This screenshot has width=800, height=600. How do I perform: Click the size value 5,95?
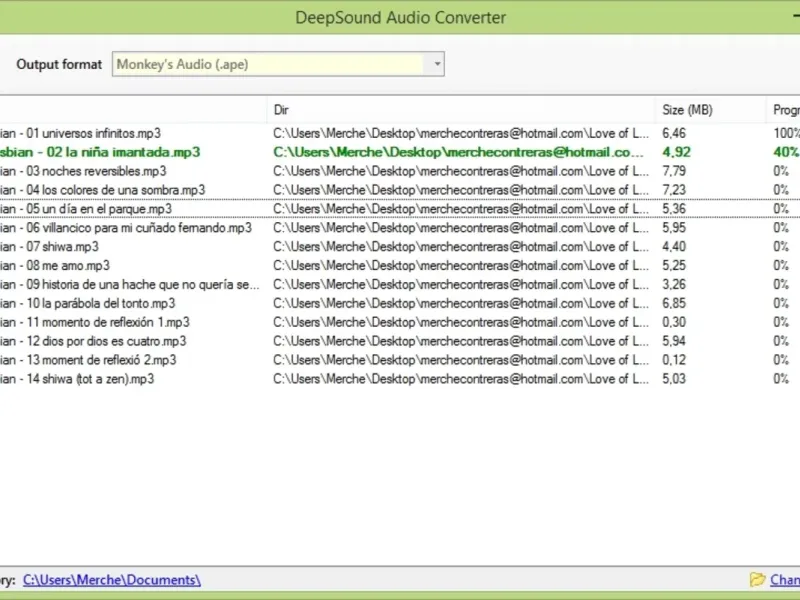(674, 228)
